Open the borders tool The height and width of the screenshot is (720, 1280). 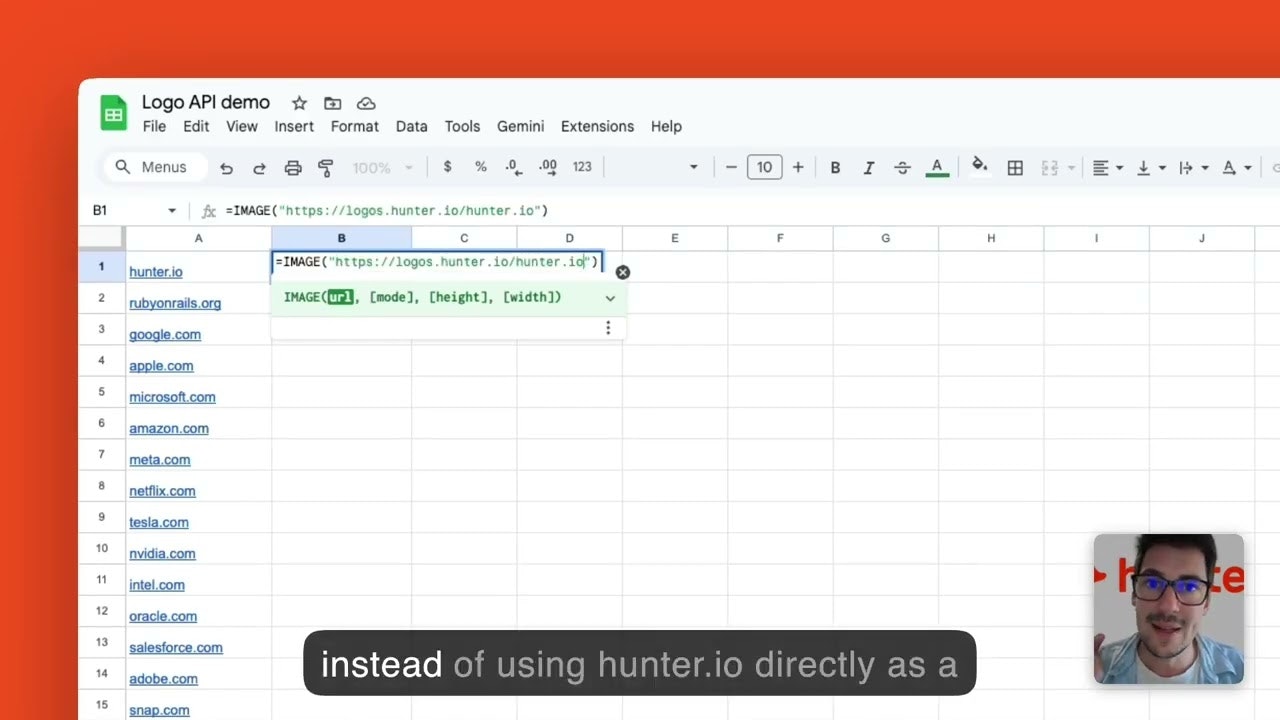click(1015, 168)
